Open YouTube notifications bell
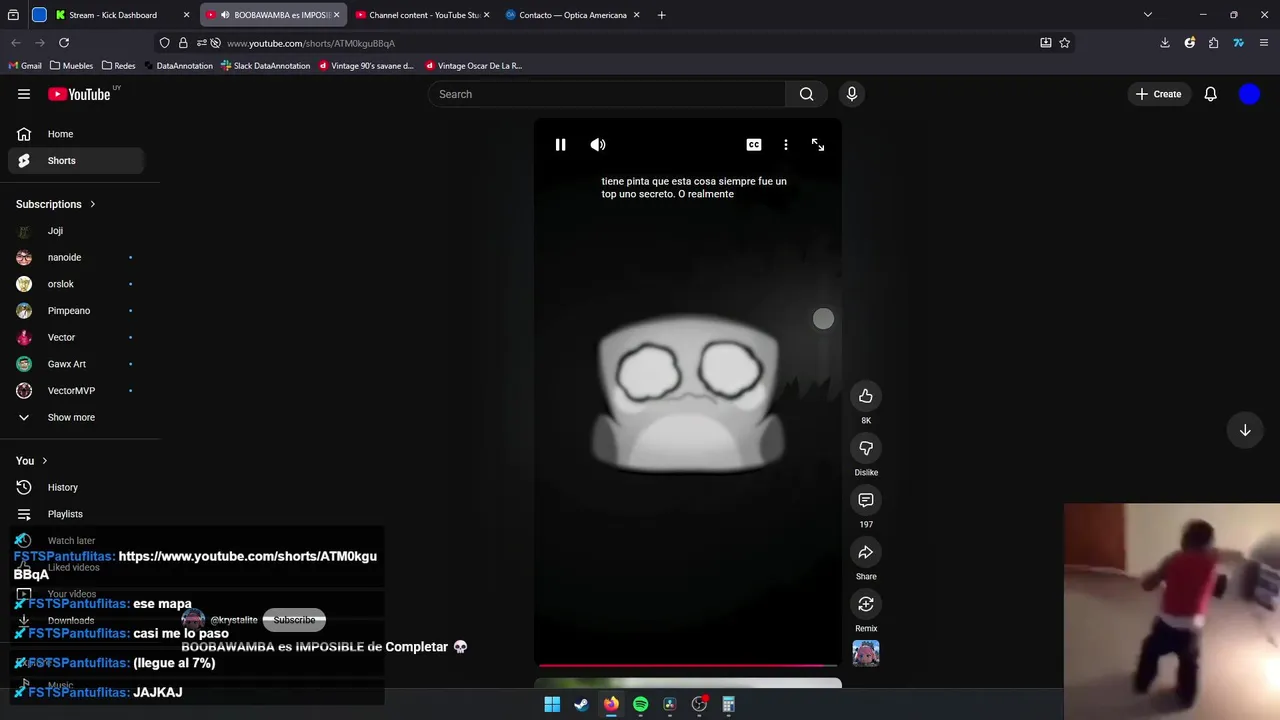1280x720 pixels. coord(1211,94)
